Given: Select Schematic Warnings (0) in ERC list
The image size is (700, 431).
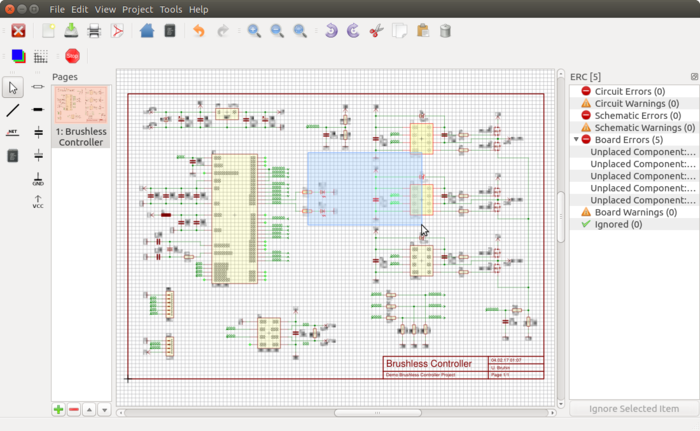Looking at the screenshot, I should 644,128.
